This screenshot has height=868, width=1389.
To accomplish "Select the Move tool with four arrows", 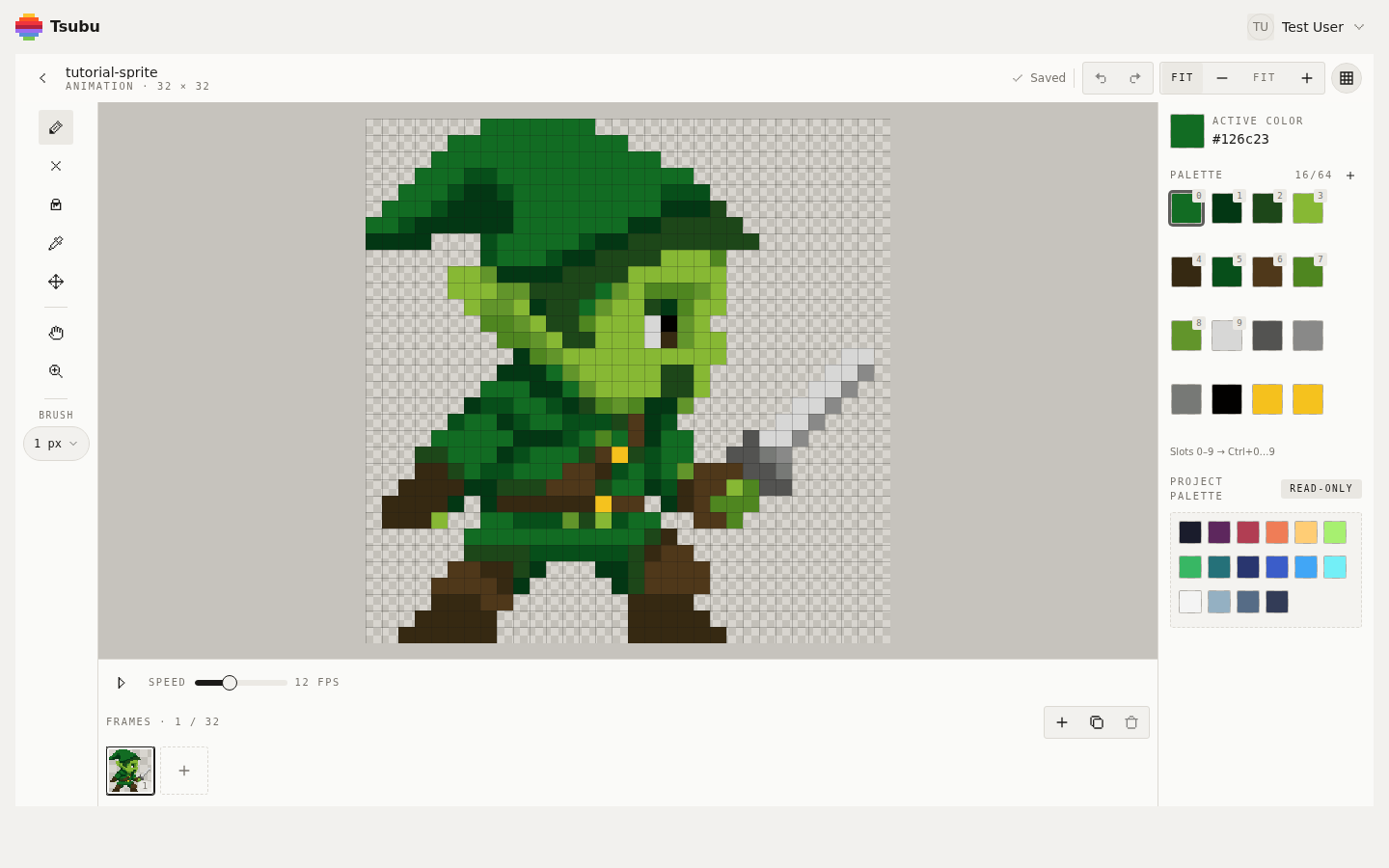I will (x=56, y=282).
